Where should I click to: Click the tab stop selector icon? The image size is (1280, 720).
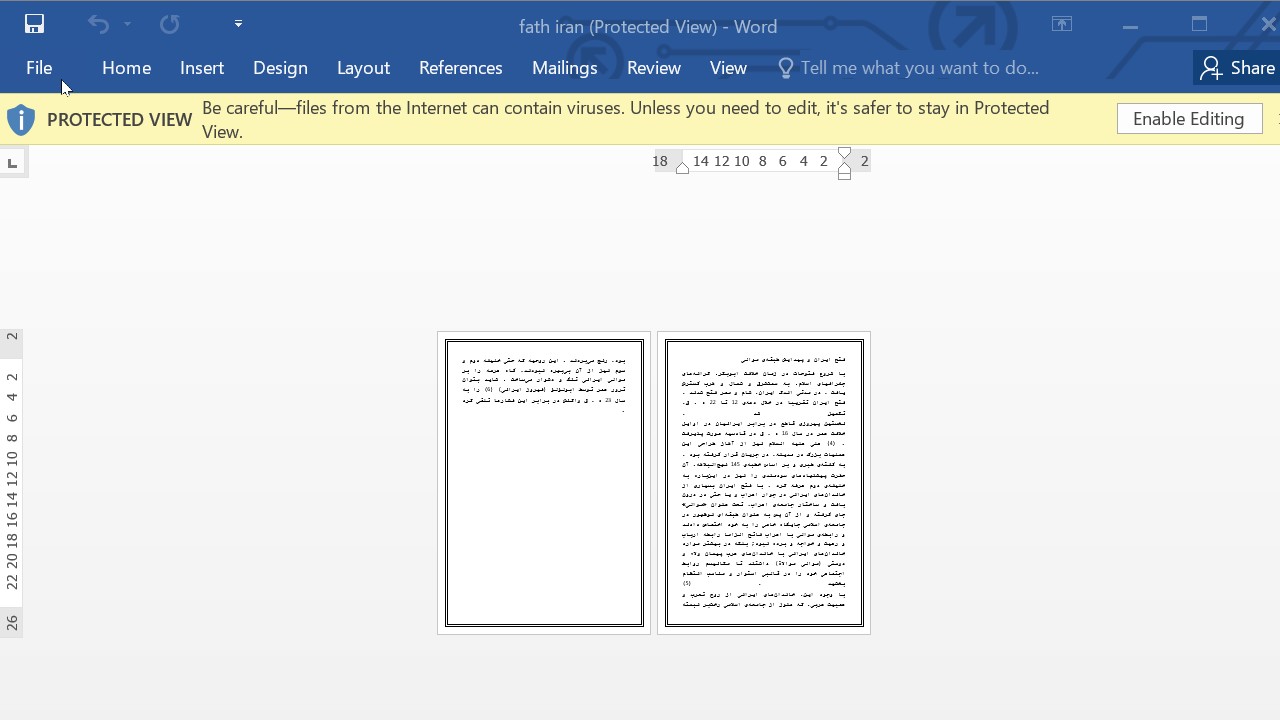[x=12, y=162]
